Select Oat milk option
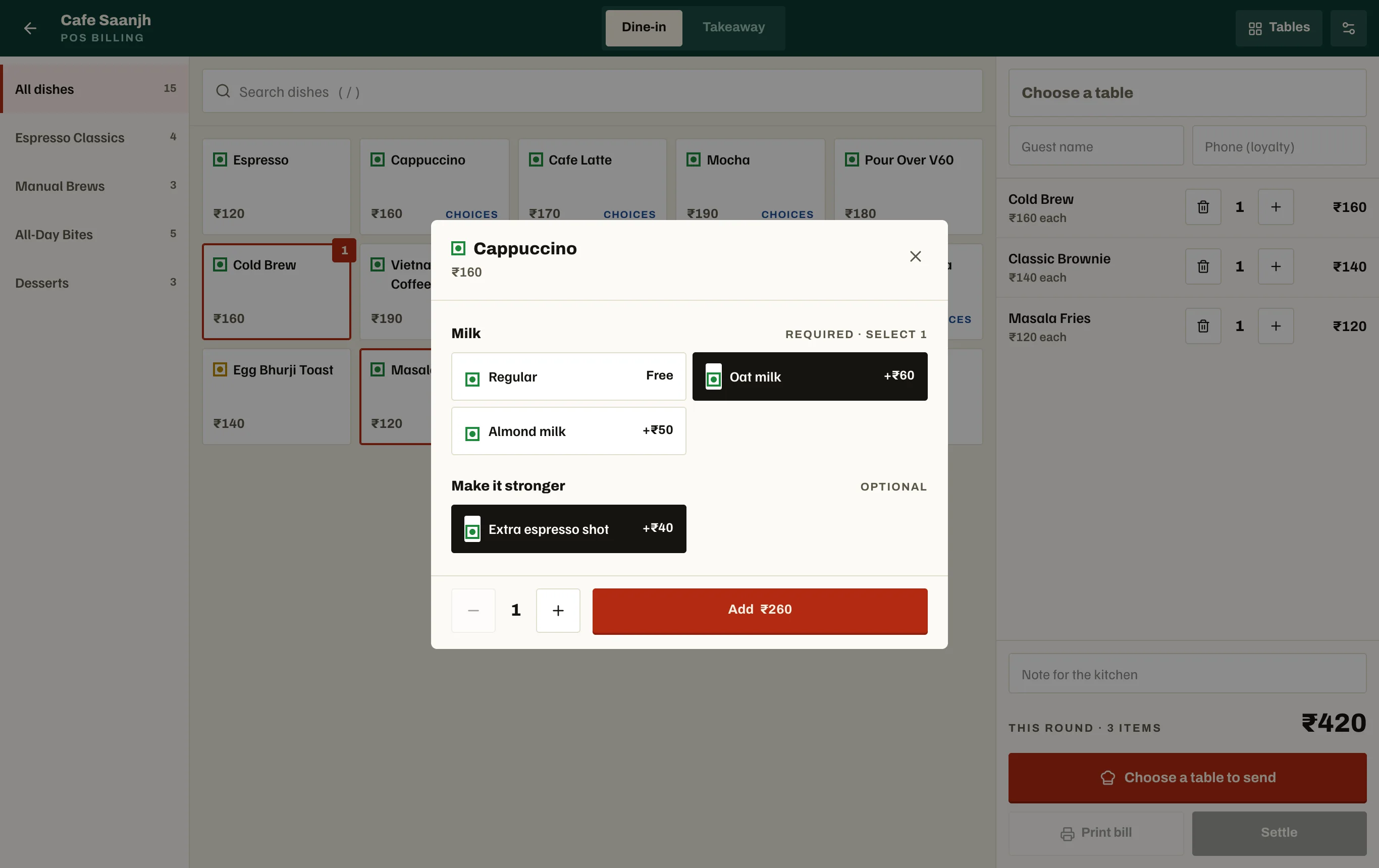 [809, 376]
